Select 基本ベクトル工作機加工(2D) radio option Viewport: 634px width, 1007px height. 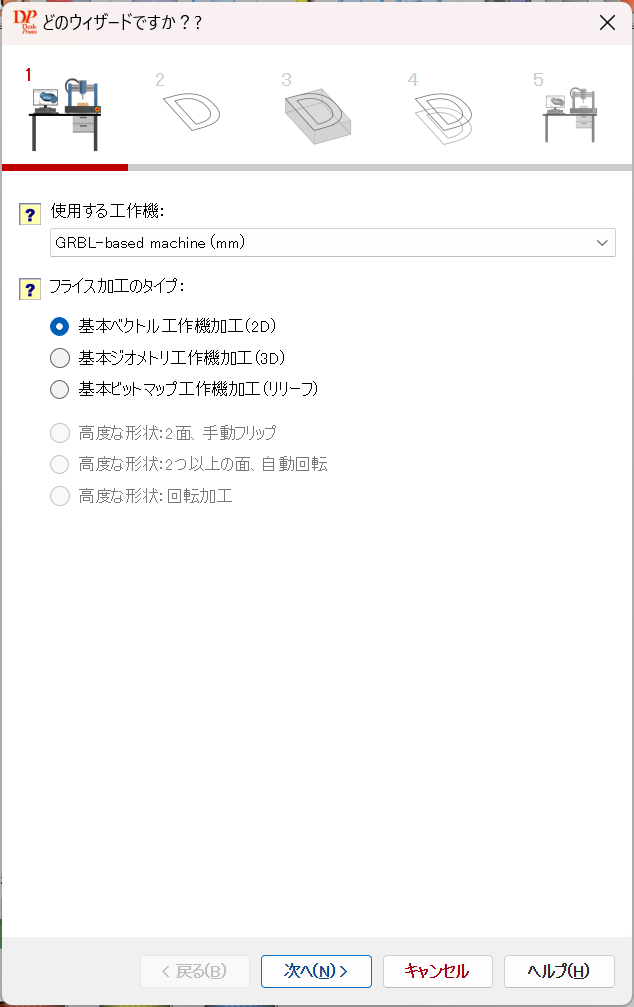coord(60,326)
